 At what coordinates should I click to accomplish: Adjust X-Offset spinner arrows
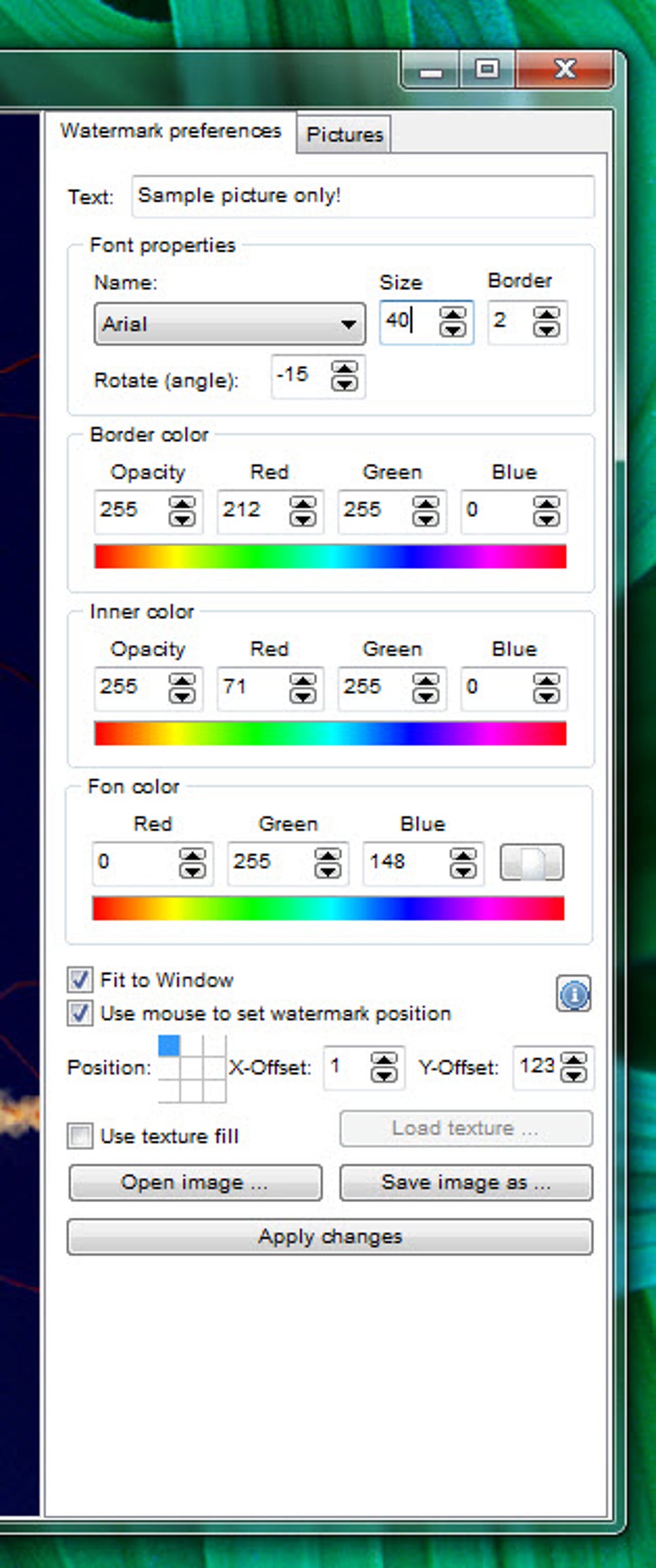[384, 1068]
